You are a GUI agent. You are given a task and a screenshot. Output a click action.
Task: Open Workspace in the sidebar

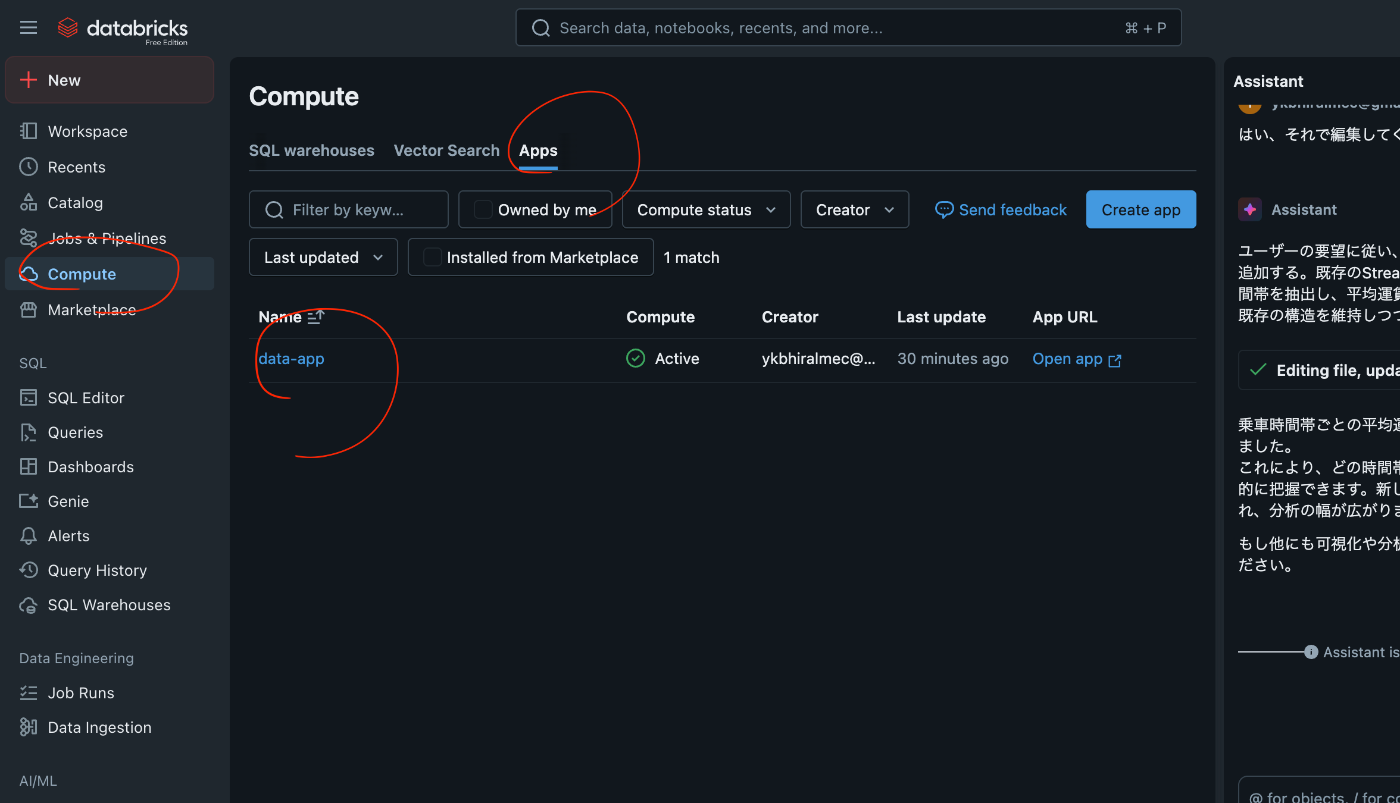tap(109, 131)
